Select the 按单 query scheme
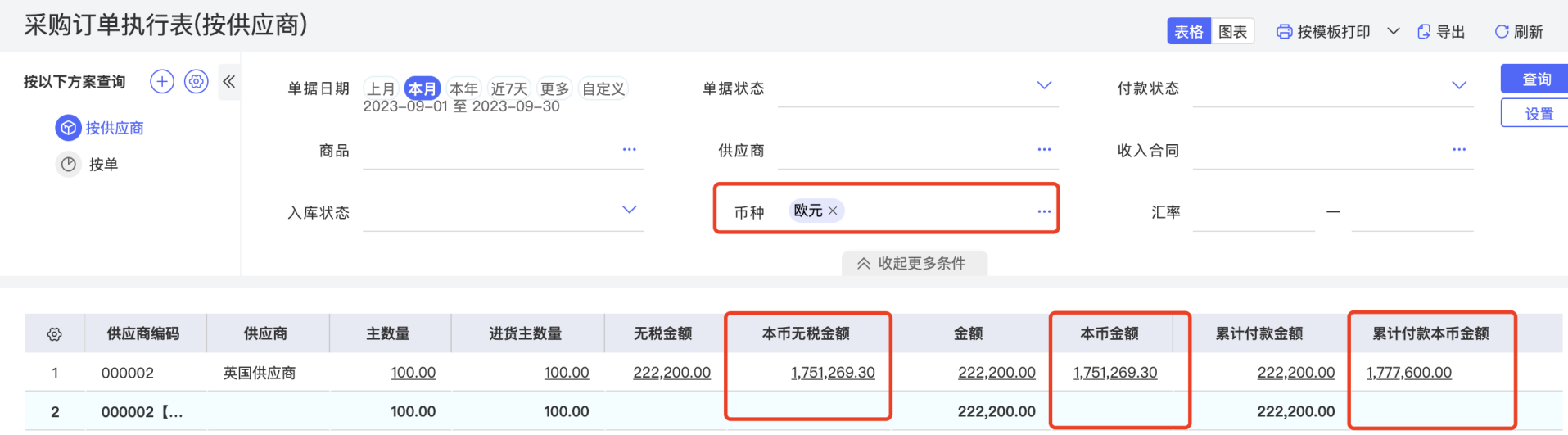The width and height of the screenshot is (1568, 435). click(x=103, y=165)
